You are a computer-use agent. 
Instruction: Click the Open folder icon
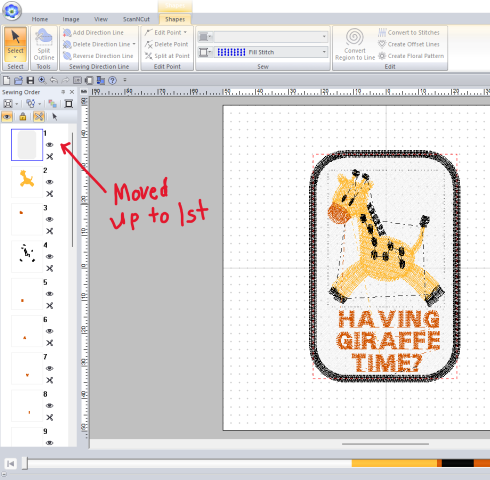pos(18,80)
